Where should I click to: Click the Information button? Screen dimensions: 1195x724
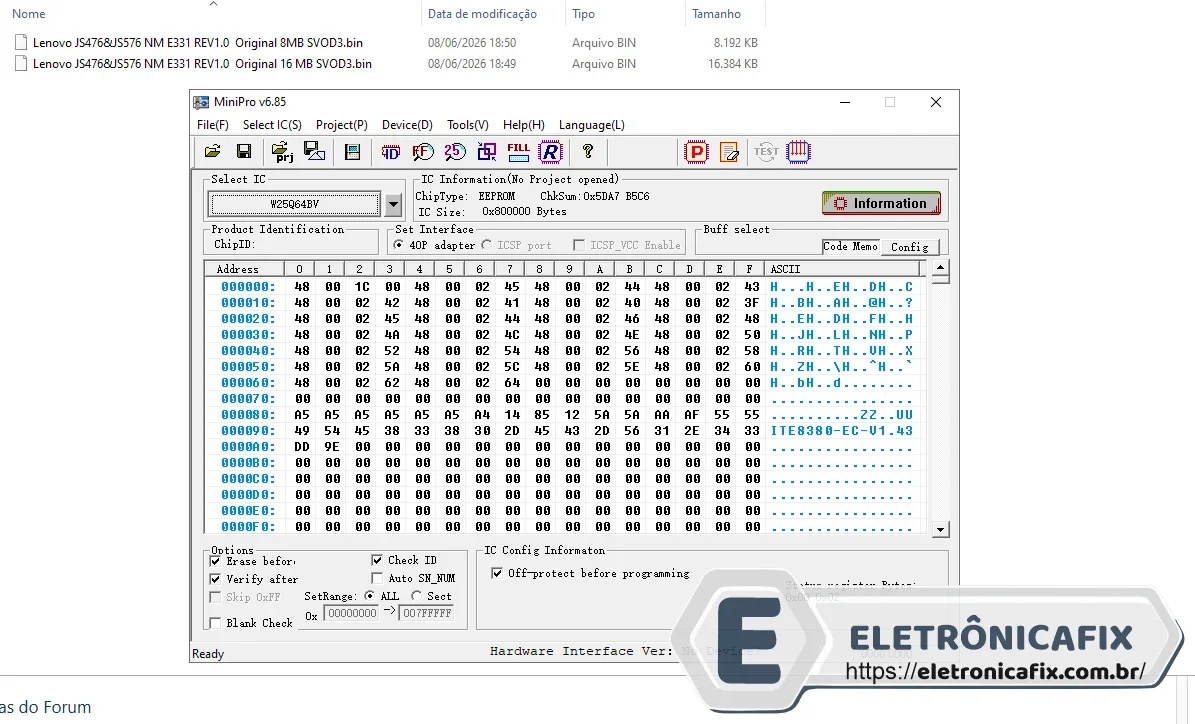coord(881,203)
